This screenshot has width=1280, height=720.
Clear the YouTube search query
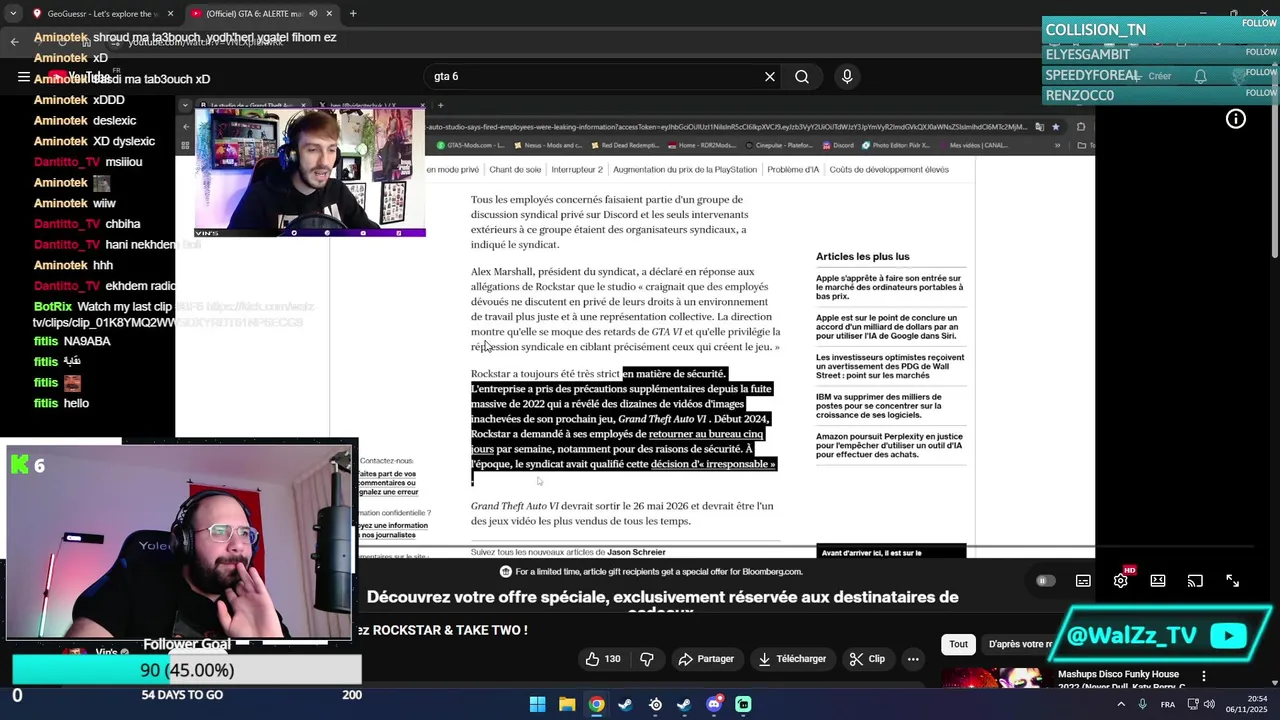[770, 76]
